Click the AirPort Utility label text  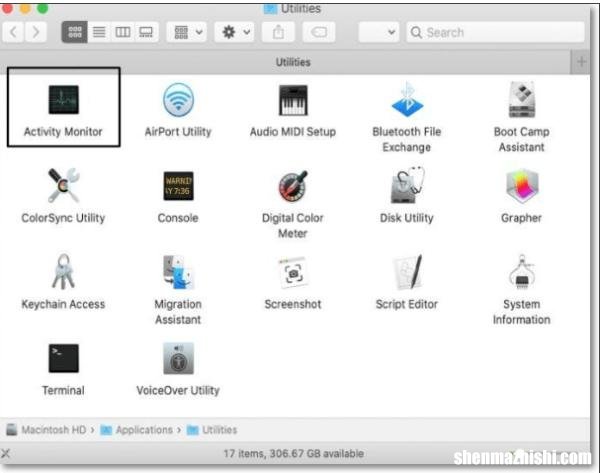pos(178,132)
